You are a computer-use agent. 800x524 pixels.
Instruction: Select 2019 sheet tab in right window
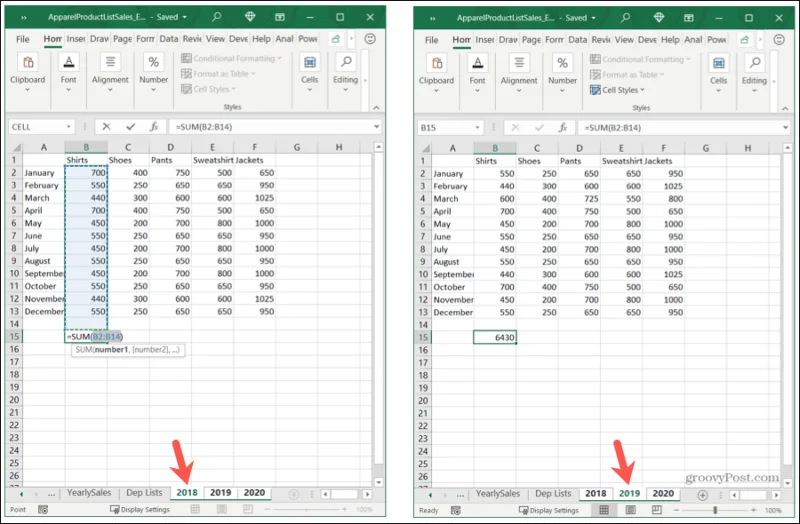coord(629,494)
